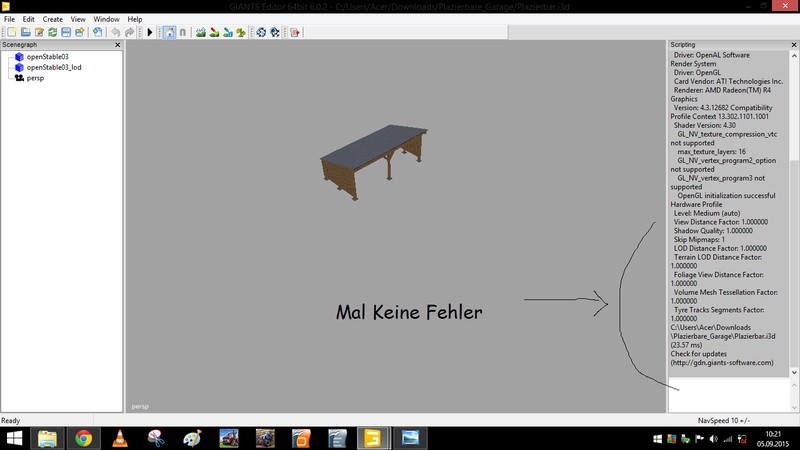Click the first terrain editing tool icon

[x=201, y=32]
